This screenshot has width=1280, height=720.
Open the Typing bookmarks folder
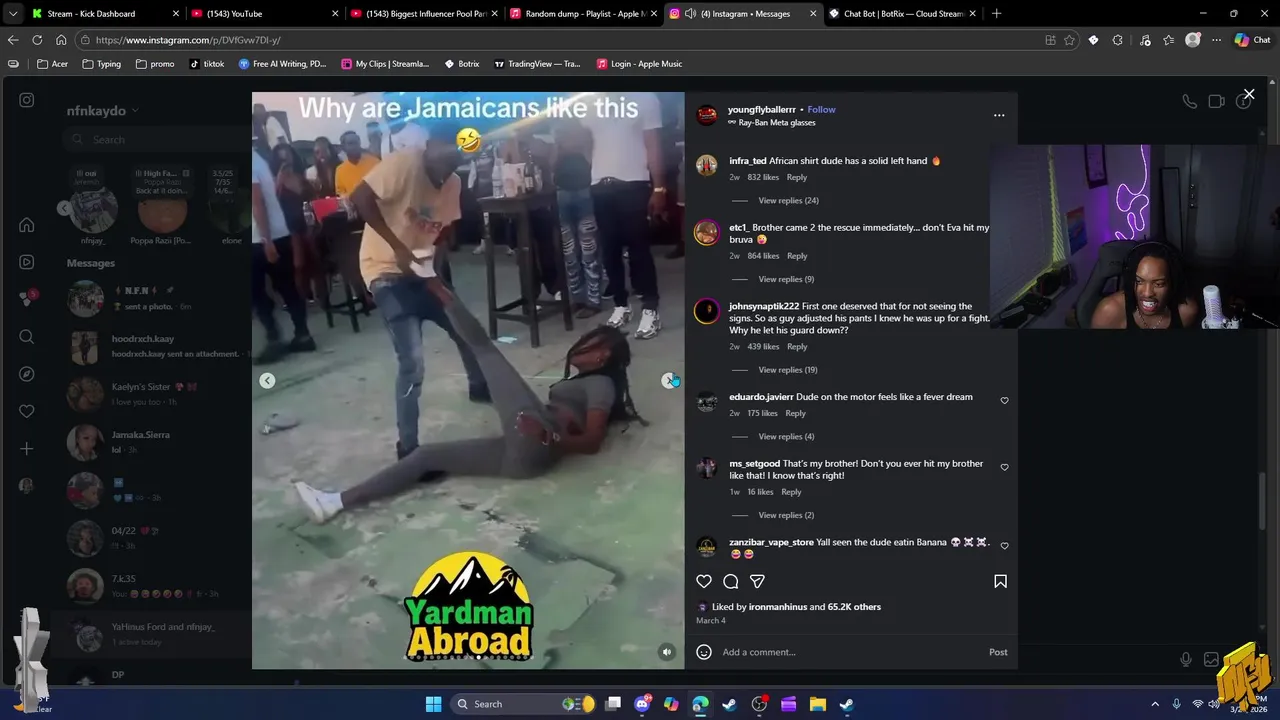click(x=101, y=64)
